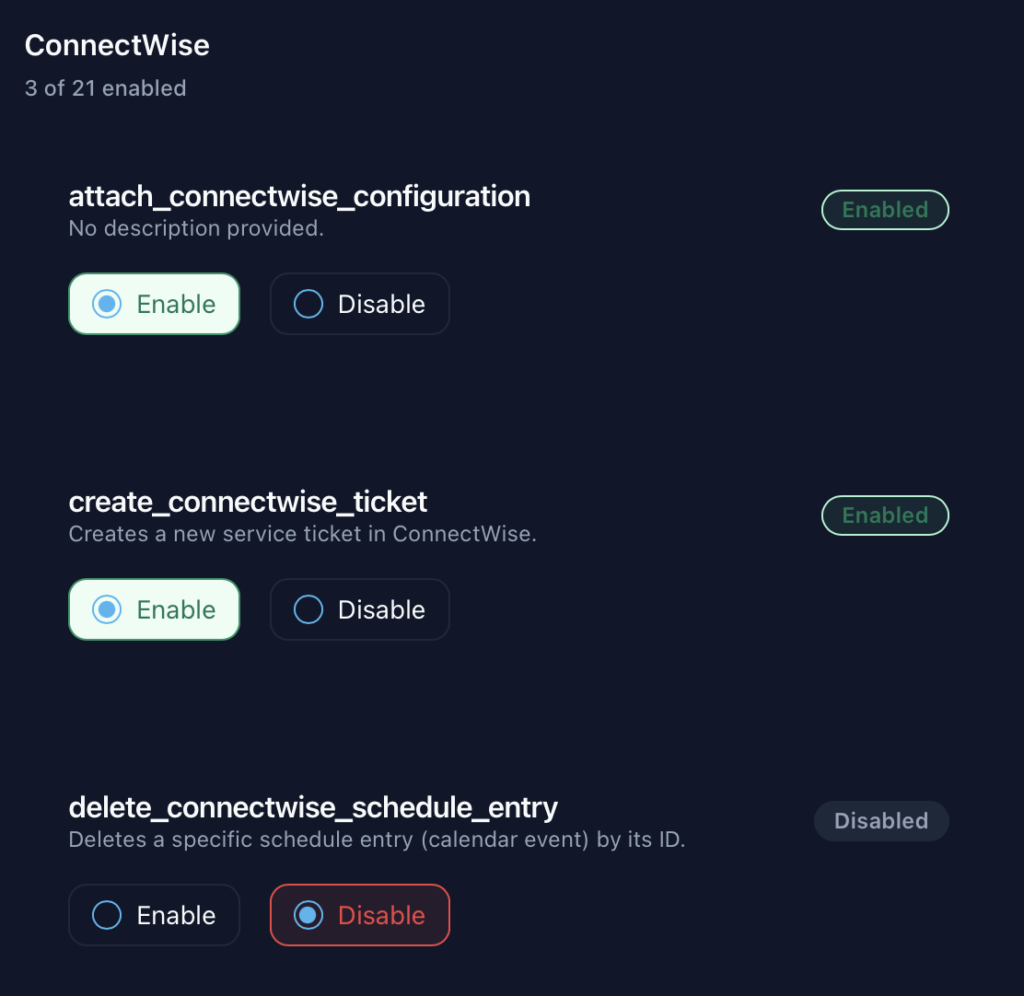Click radio circle inside create ticket Disable

point(308,610)
